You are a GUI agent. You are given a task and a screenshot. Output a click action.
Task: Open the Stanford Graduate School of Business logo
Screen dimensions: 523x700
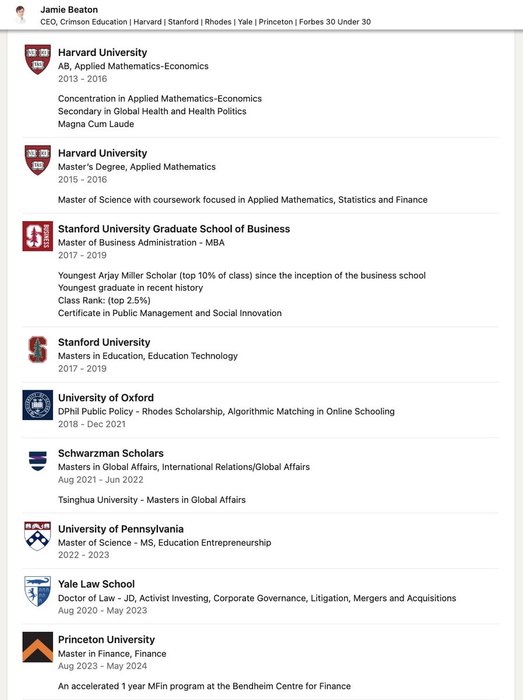point(37,236)
